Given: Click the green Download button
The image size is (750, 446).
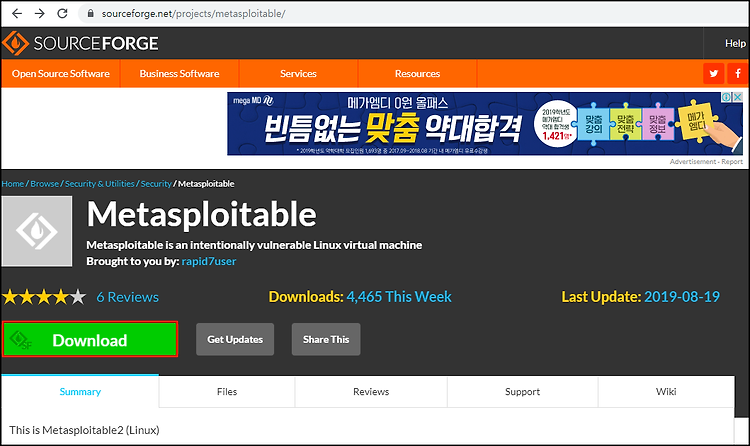Looking at the screenshot, I should [90, 339].
